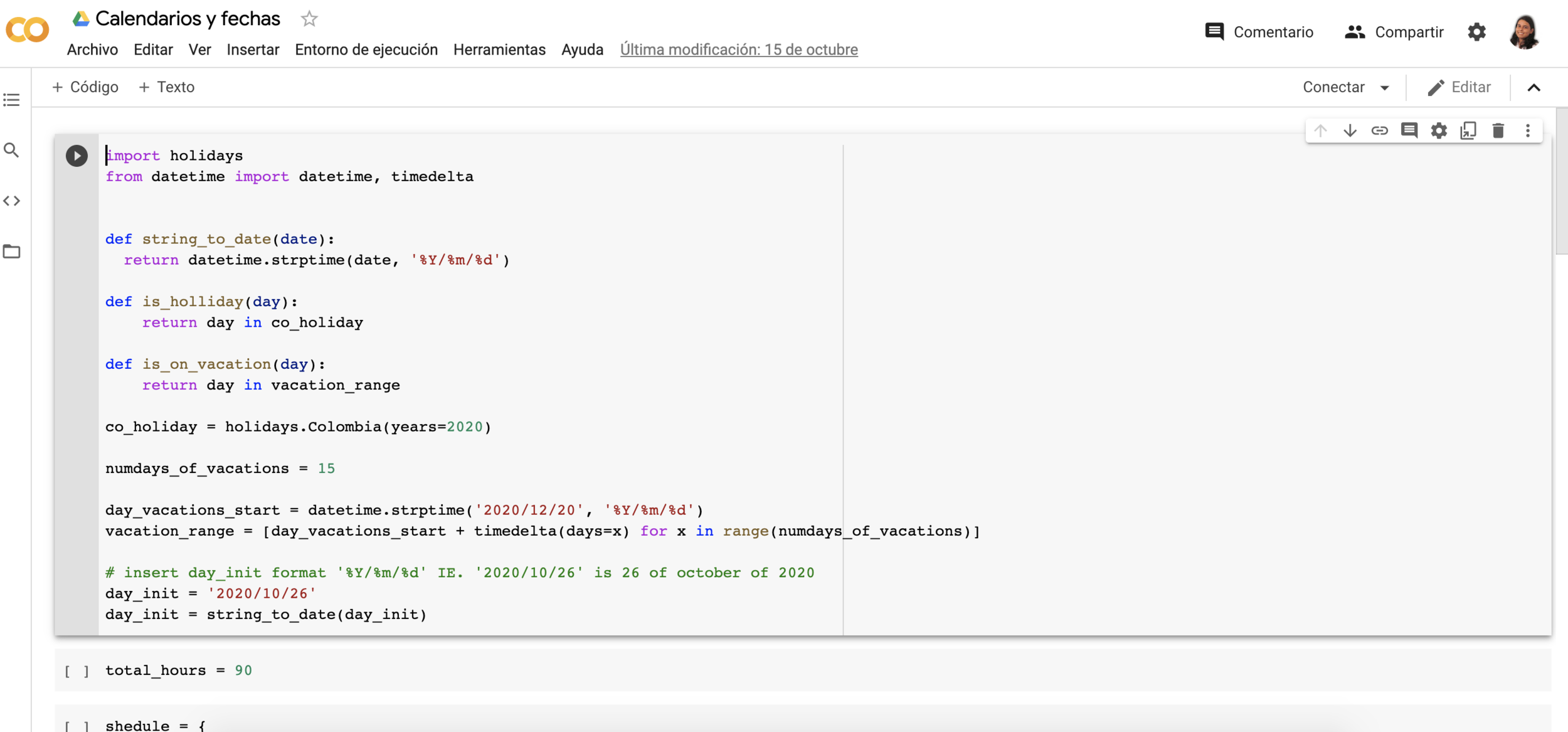
Task: Open the Herramientas menu
Action: [x=499, y=50]
